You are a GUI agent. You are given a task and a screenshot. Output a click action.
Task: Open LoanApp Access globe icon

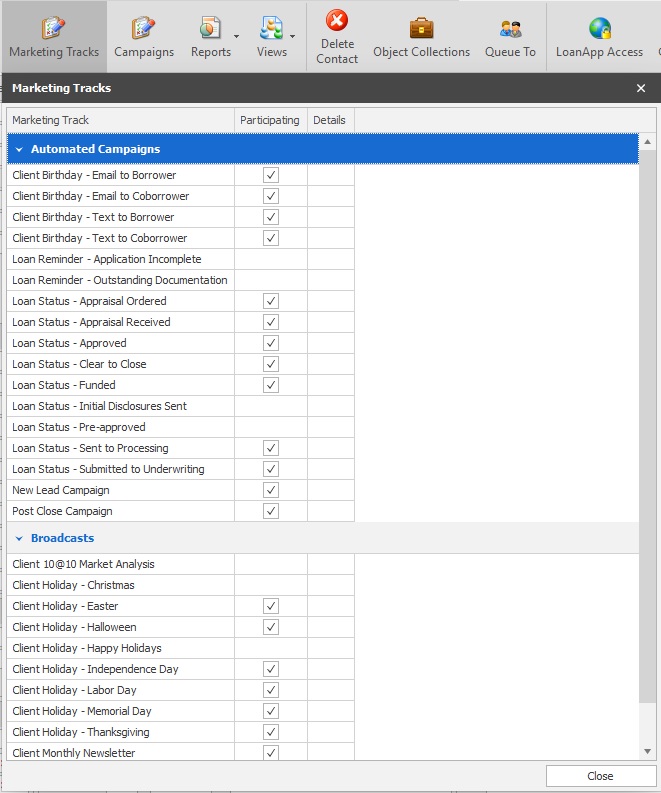pyautogui.click(x=600, y=28)
